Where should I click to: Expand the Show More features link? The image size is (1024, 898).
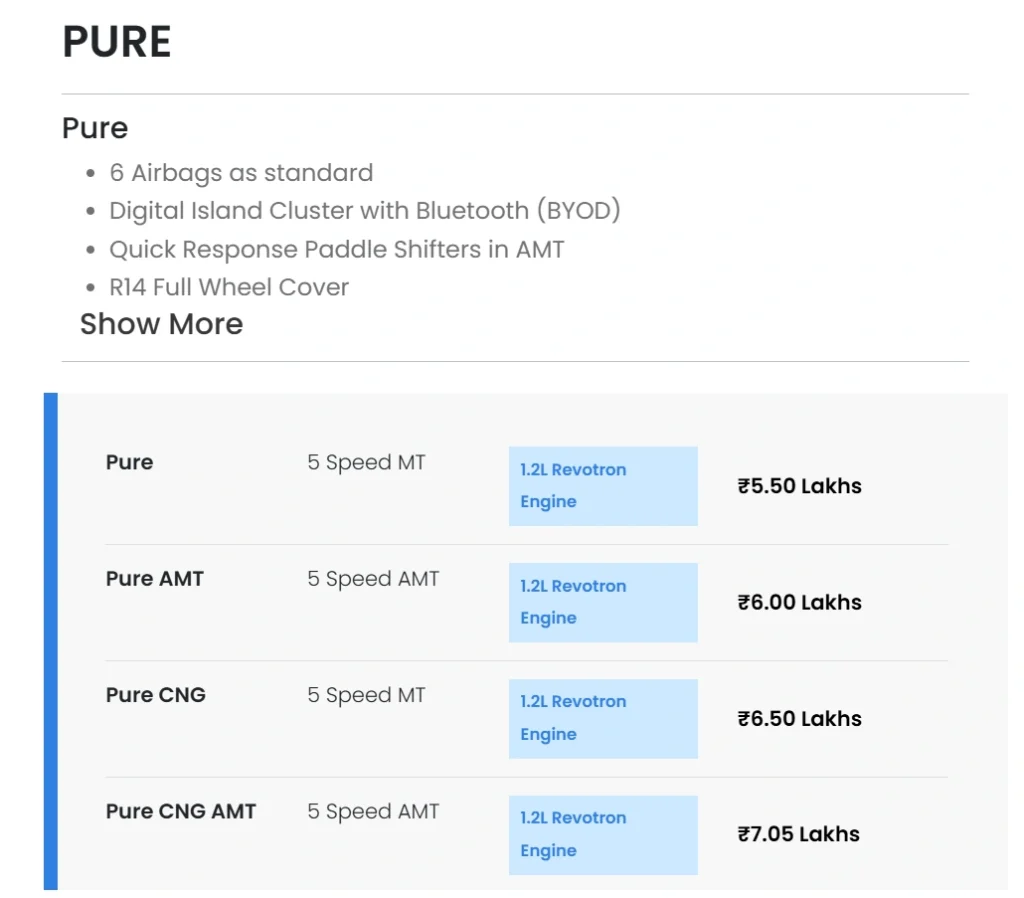tap(161, 324)
